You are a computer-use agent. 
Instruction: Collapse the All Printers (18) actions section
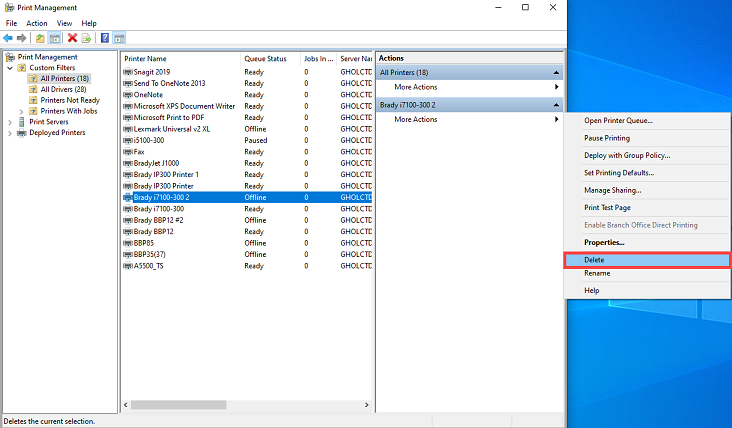pyautogui.click(x=556, y=72)
